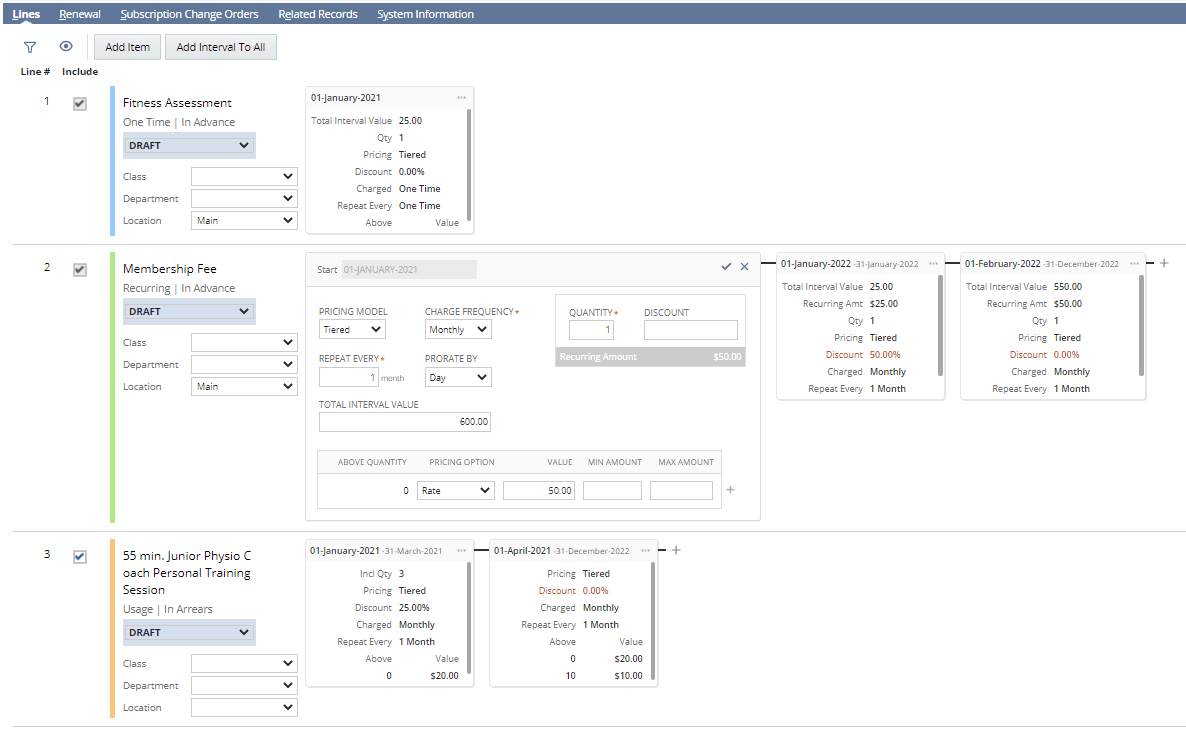Click the Total Interval Value 550.00 text
This screenshot has width=1186, height=733.
(x=1067, y=287)
